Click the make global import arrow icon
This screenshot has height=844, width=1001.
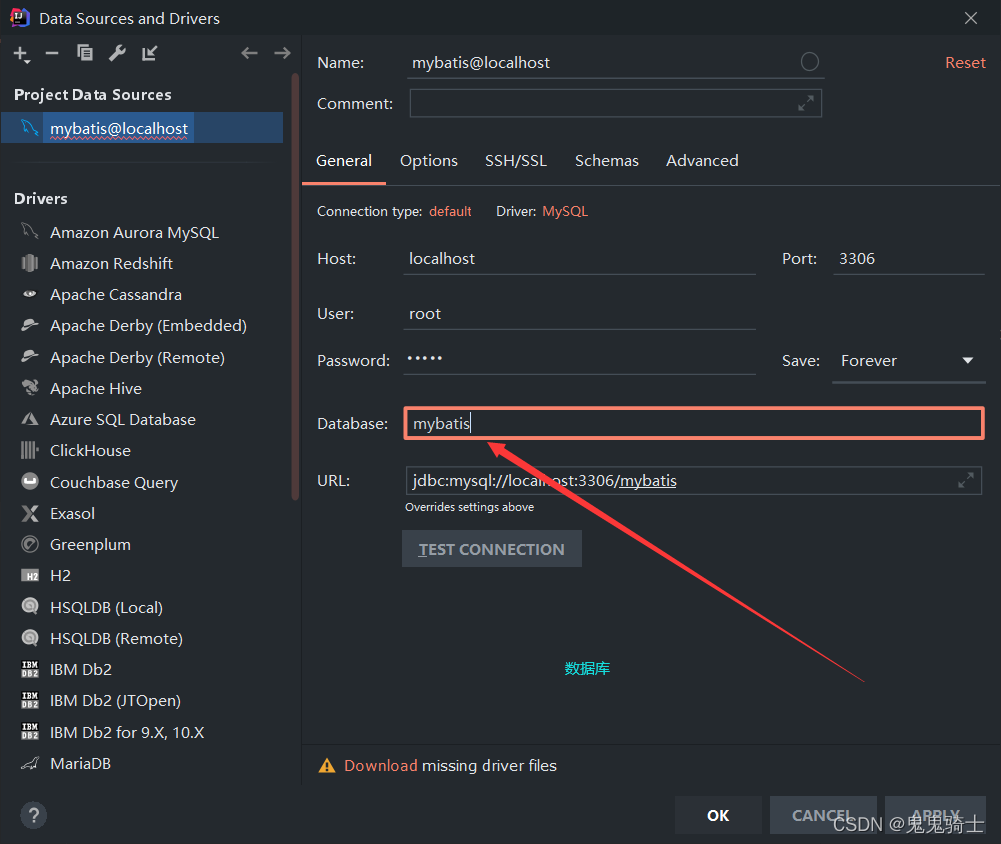149,53
